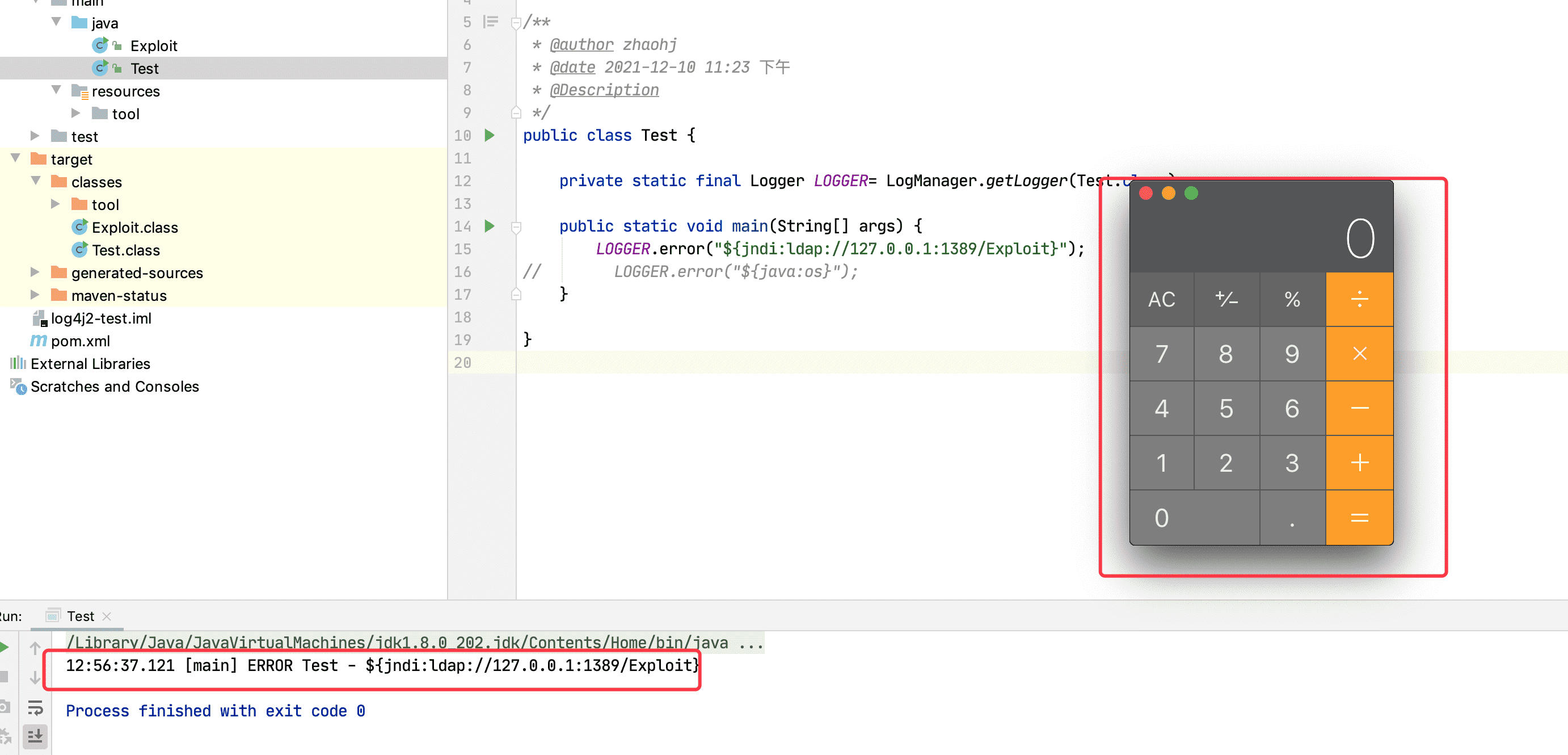The height and width of the screenshot is (755, 1568).
Task: Click the Test.class compiled file icon
Action: 80,250
